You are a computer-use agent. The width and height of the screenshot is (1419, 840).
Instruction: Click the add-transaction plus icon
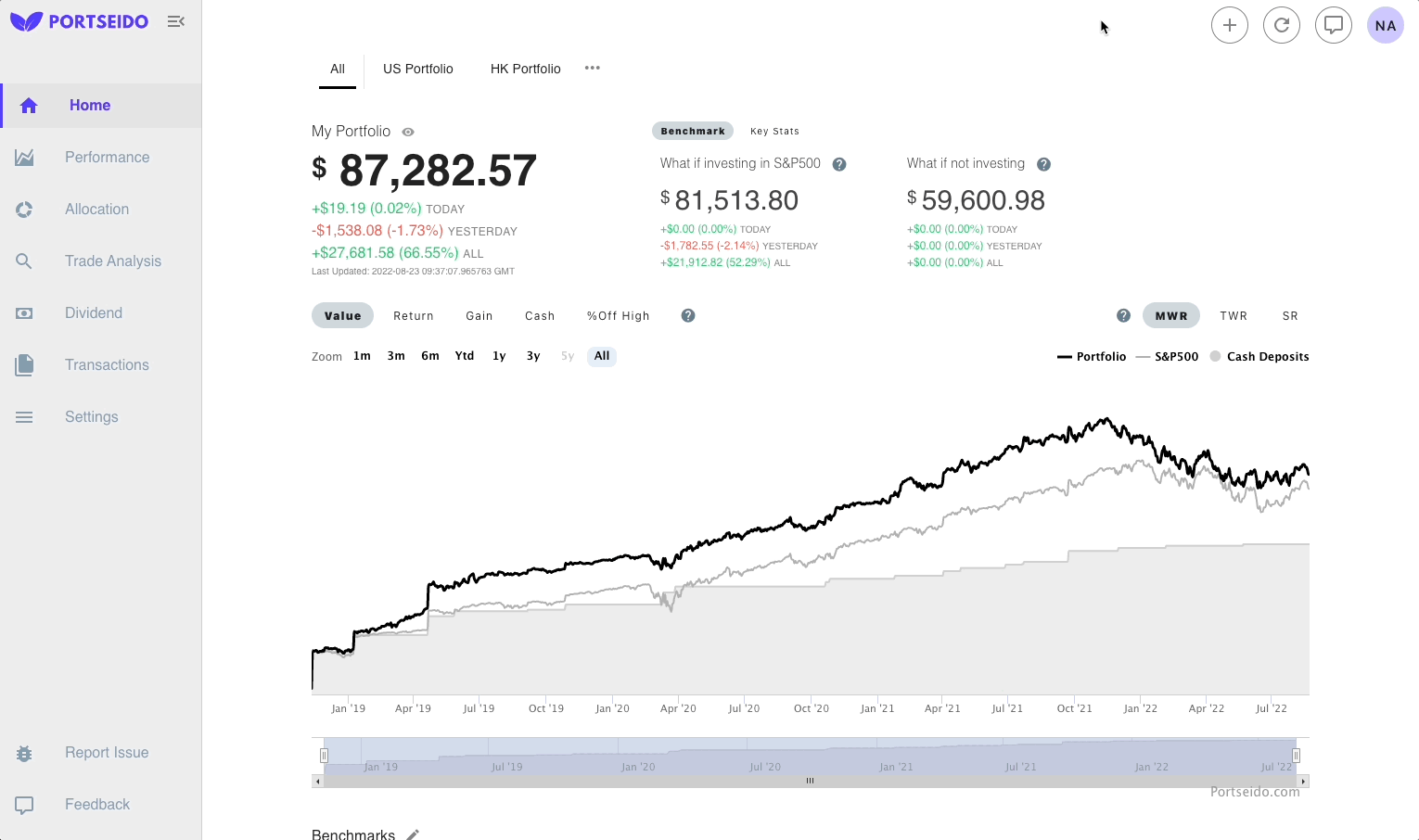[1230, 25]
